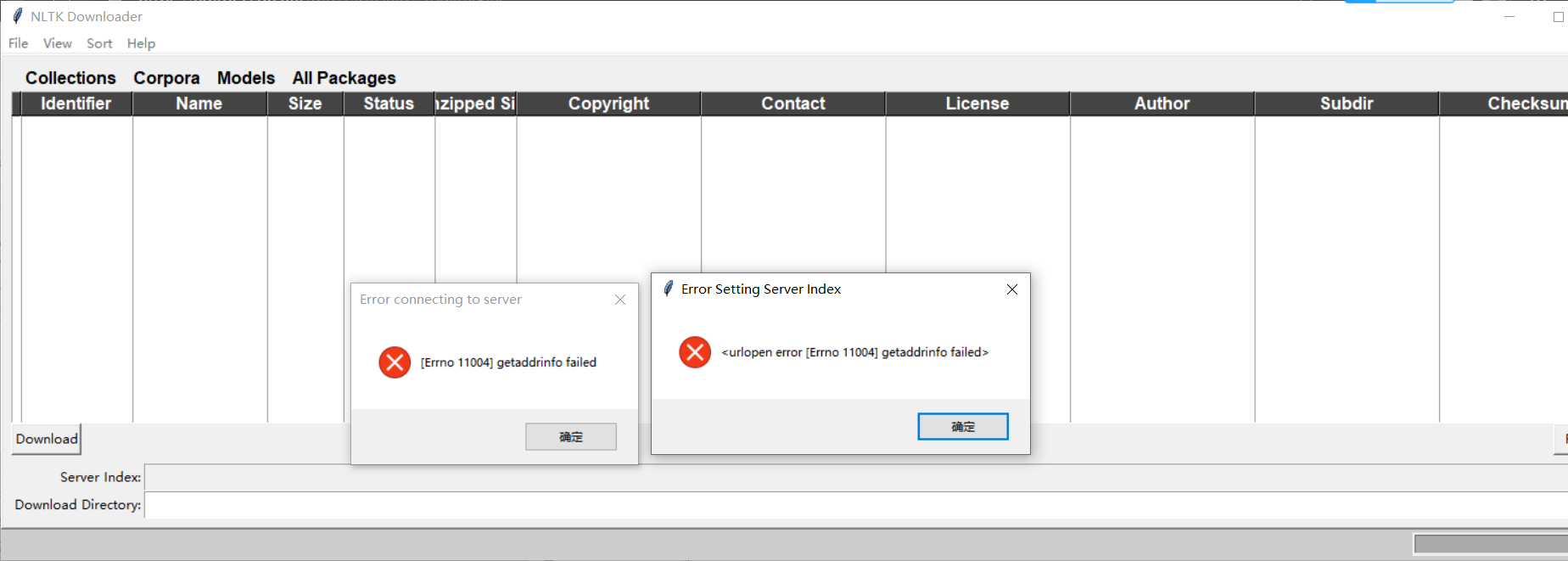This screenshot has height=561, width=1568.
Task: Click the Identifier column header
Action: click(76, 104)
